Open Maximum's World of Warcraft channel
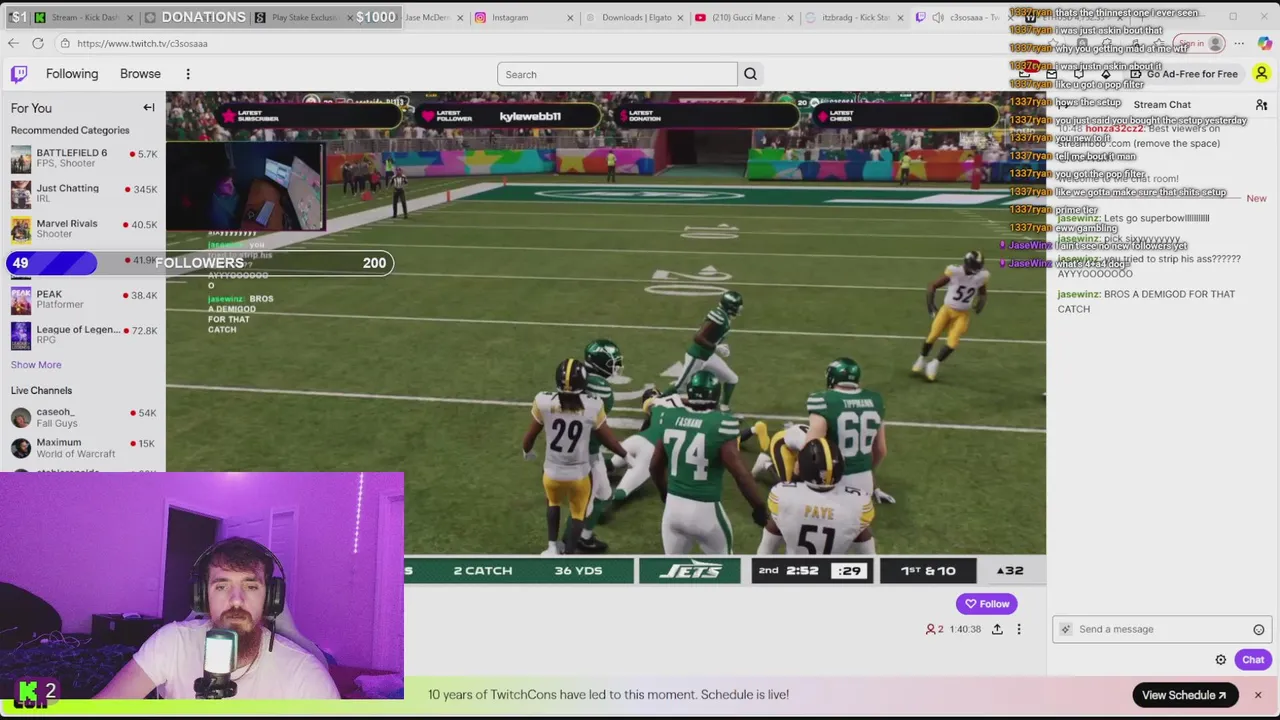The height and width of the screenshot is (720, 1280). (83, 448)
